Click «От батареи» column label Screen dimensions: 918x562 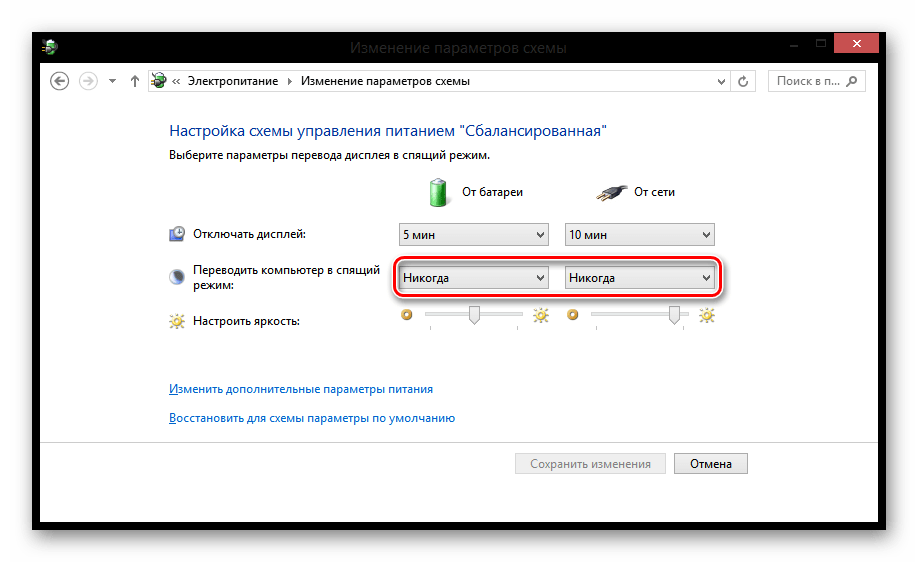click(x=492, y=192)
